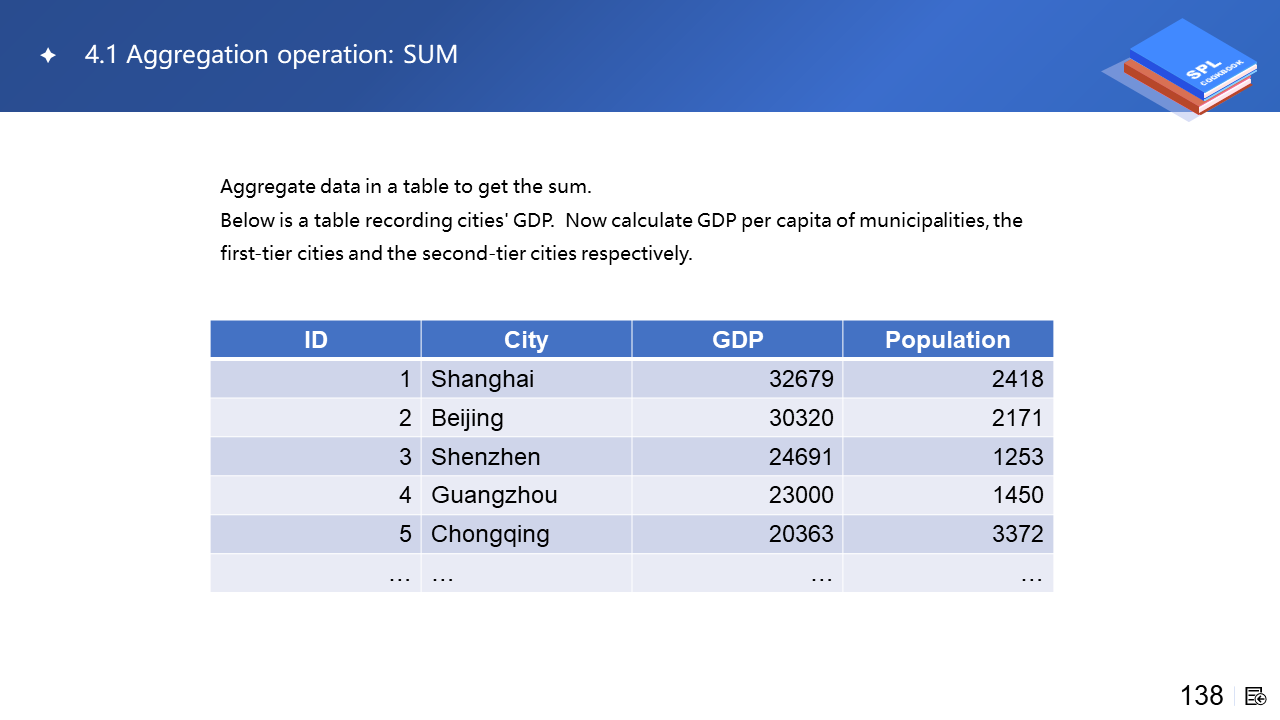Select the Shanghai city cell
This screenshot has height=720, width=1280.
coord(482,379)
